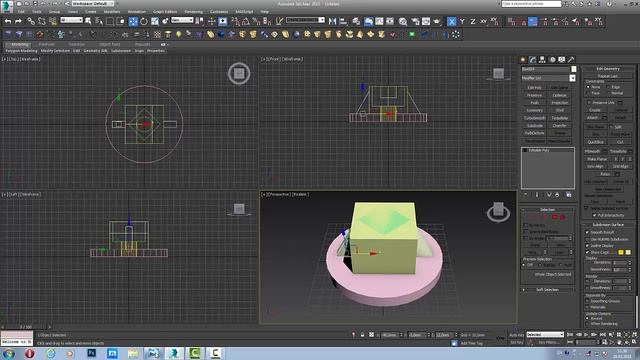Open Select by Name dialog icon

(99, 21)
